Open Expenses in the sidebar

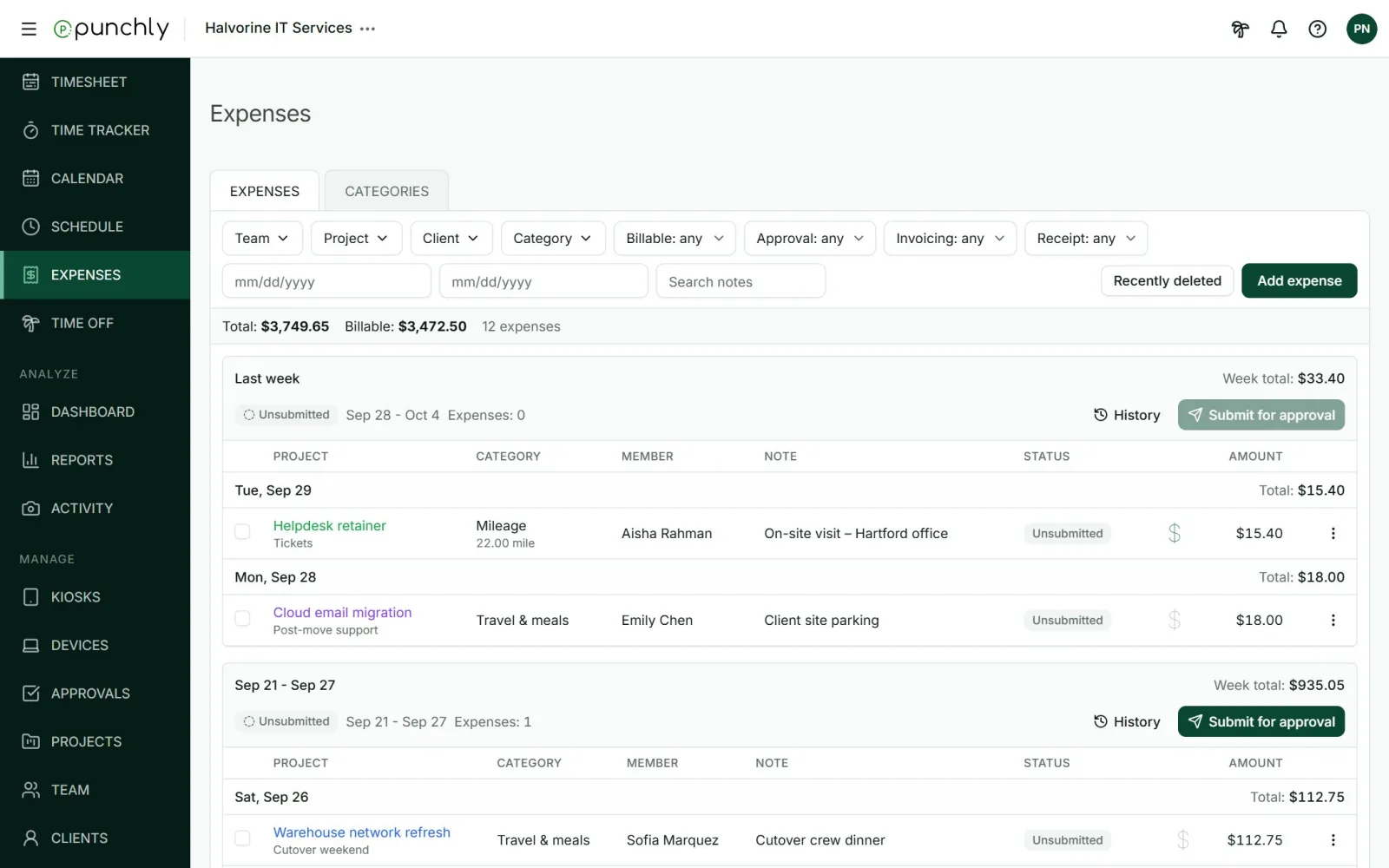[95, 274]
